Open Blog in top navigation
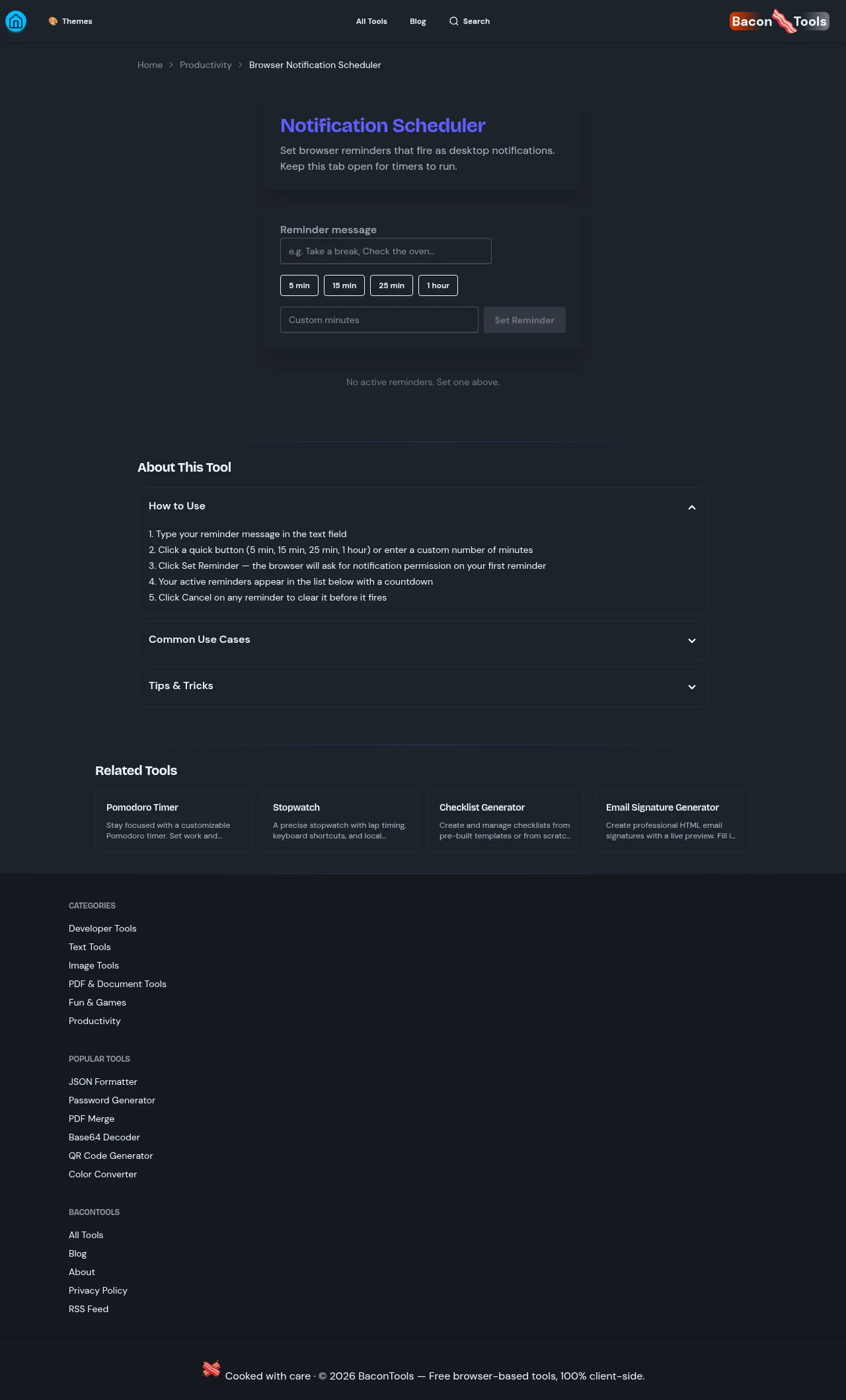This screenshot has width=846, height=1400. [418, 21]
